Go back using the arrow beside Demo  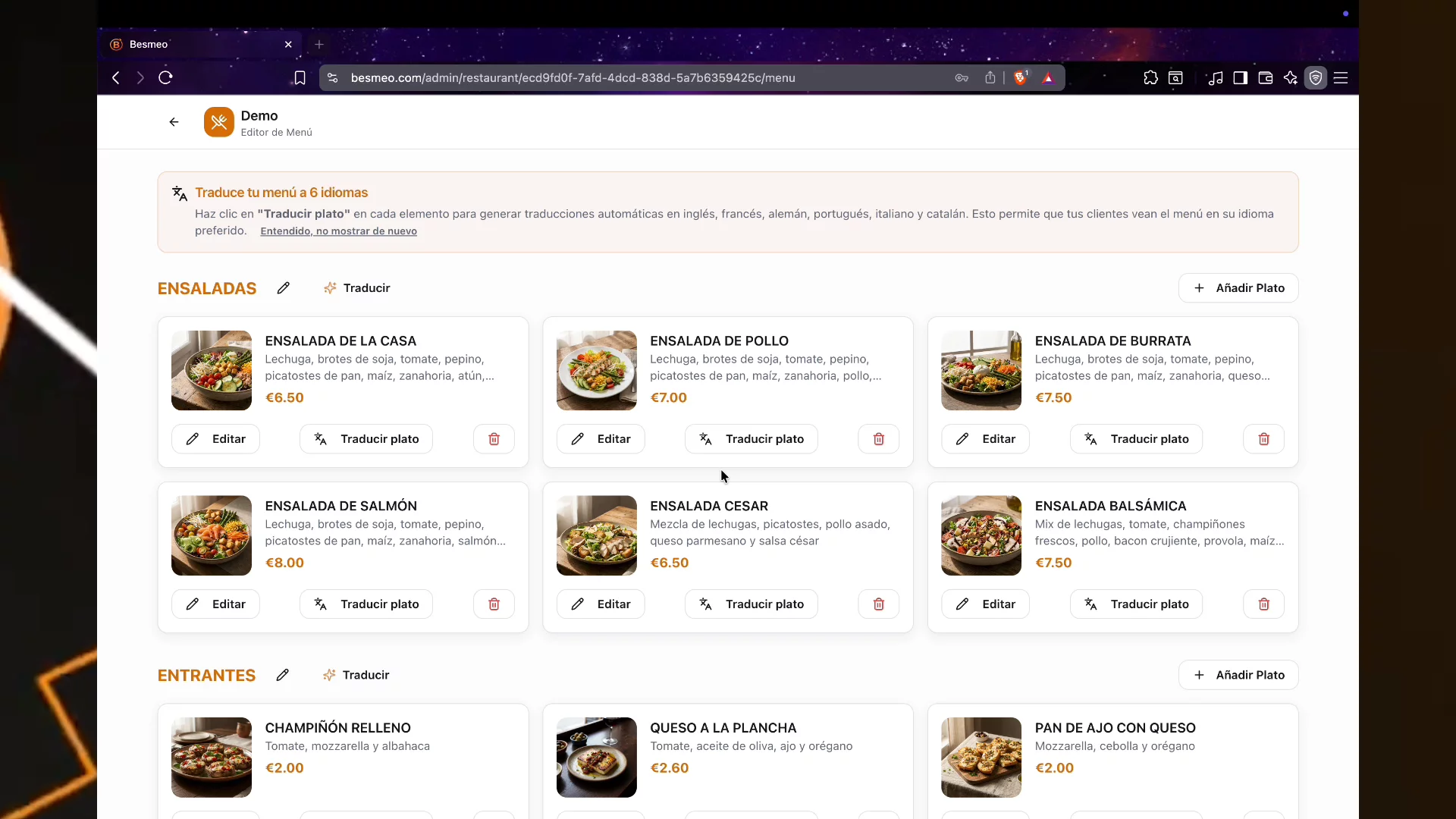click(174, 122)
